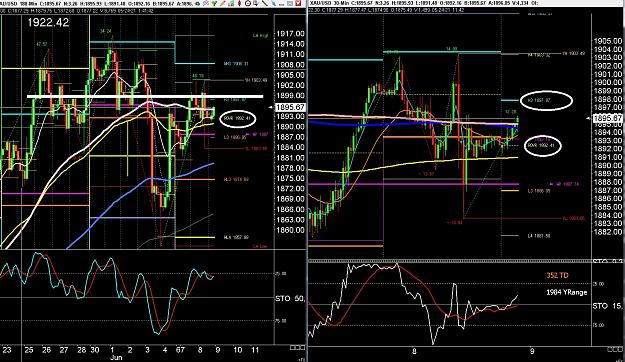
Task: Click 1887.00 on left chart price axis
Action: [291, 137]
